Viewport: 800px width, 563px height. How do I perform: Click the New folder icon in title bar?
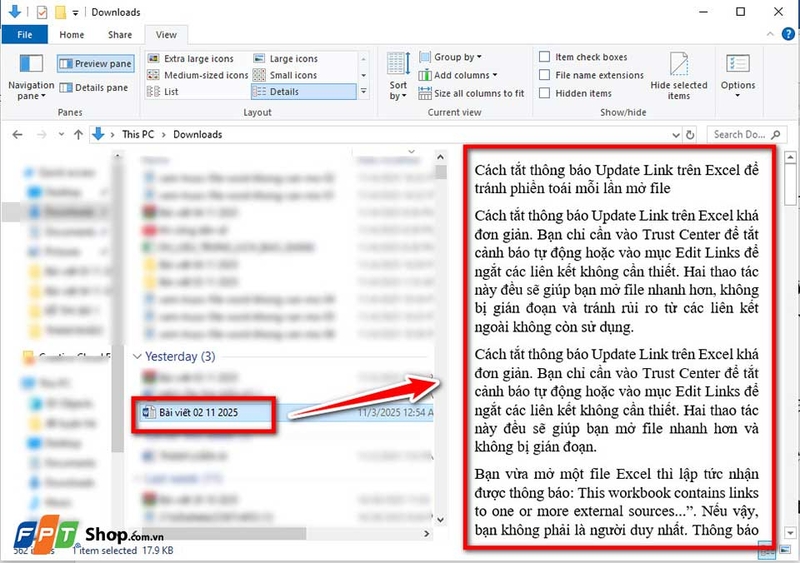(60, 12)
